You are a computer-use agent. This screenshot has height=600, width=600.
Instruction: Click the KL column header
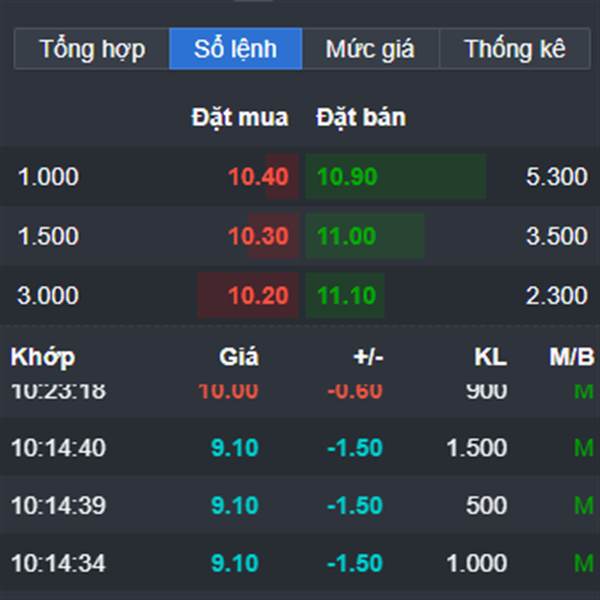pyautogui.click(x=490, y=357)
